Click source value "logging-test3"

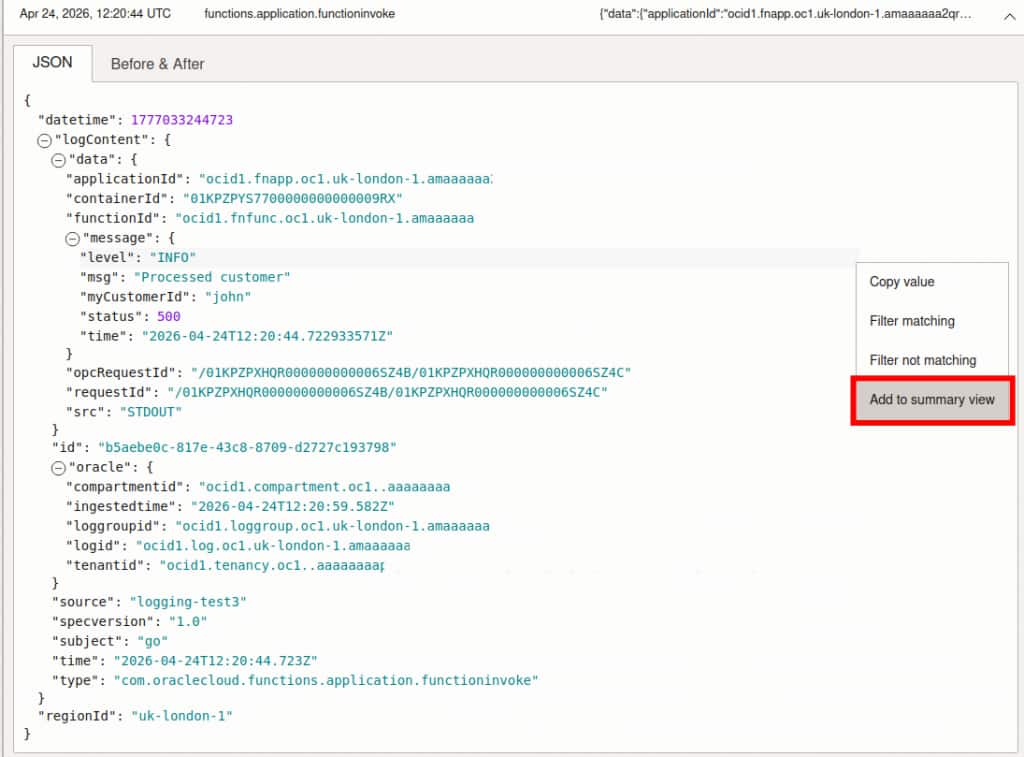click(188, 602)
